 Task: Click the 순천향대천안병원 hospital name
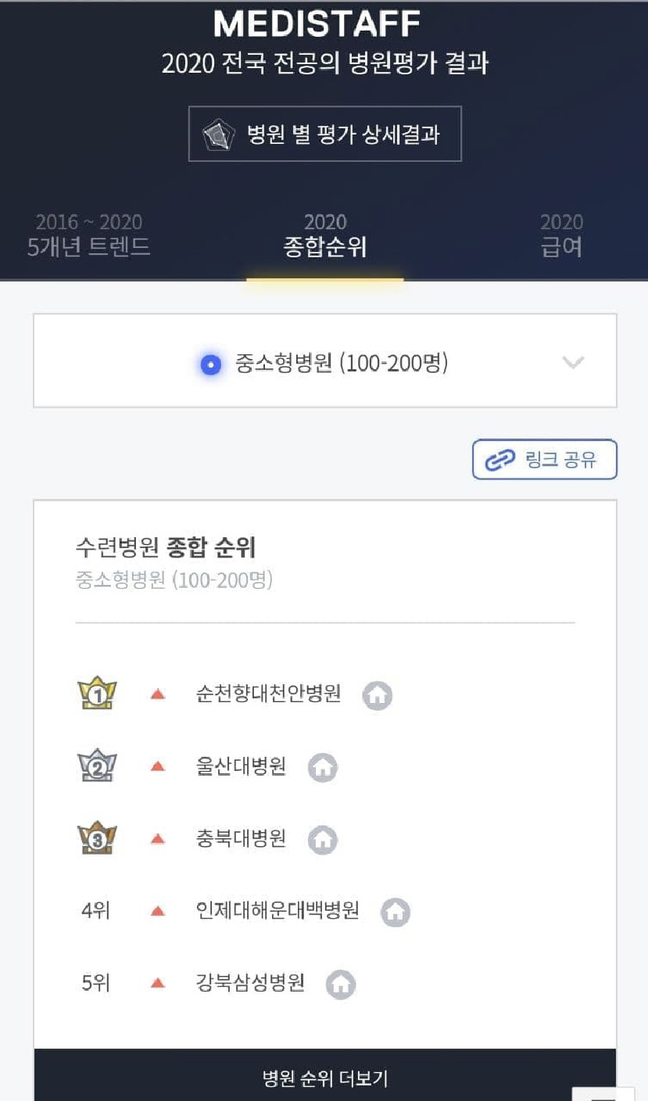click(x=268, y=694)
